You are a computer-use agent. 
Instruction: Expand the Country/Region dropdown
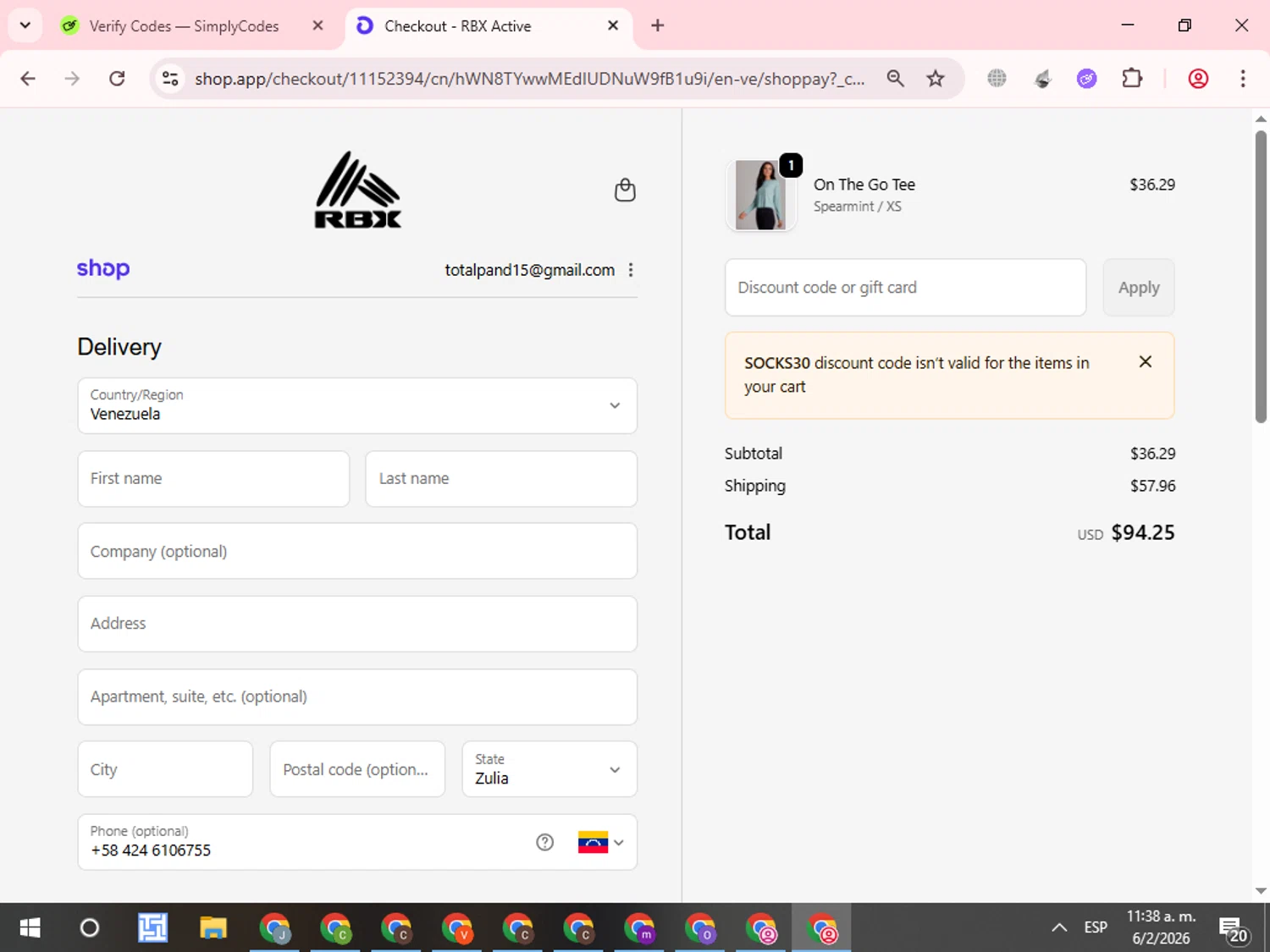tap(357, 405)
